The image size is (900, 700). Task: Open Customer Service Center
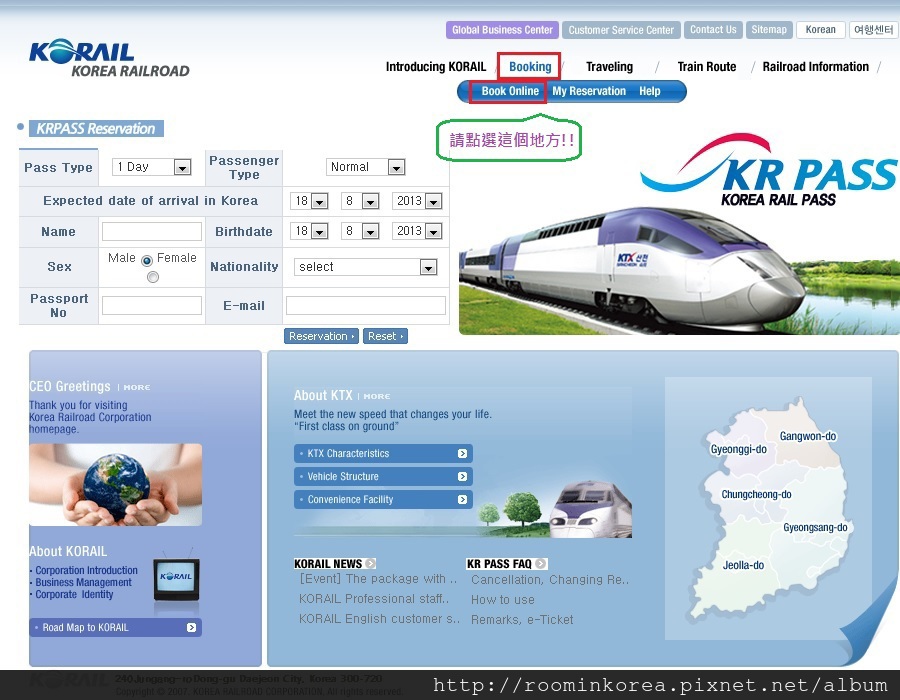click(x=621, y=30)
